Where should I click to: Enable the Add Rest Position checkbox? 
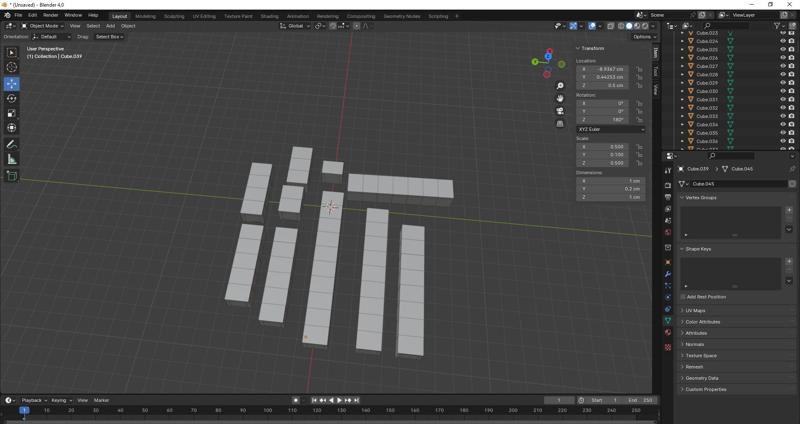click(684, 297)
